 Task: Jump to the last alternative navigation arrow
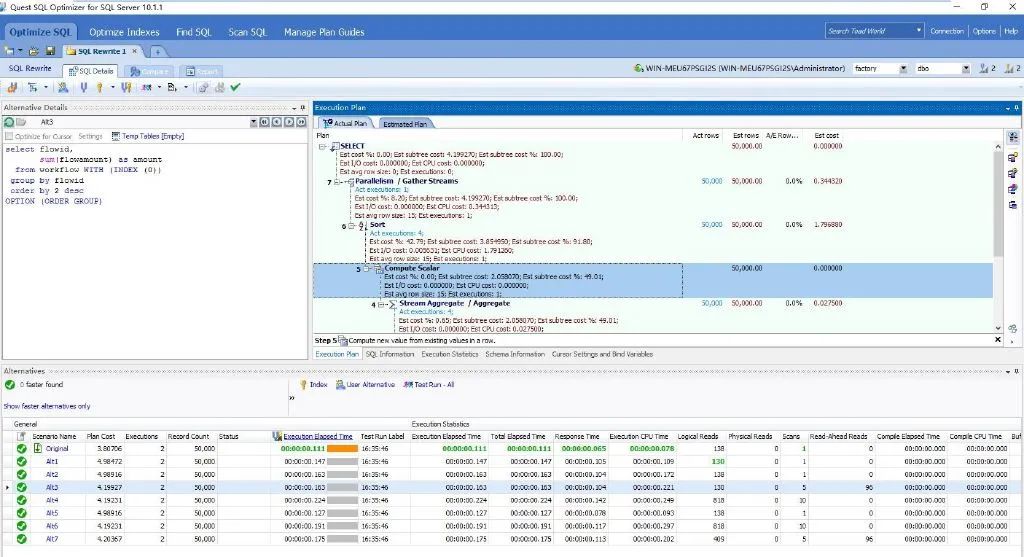tap(300, 122)
